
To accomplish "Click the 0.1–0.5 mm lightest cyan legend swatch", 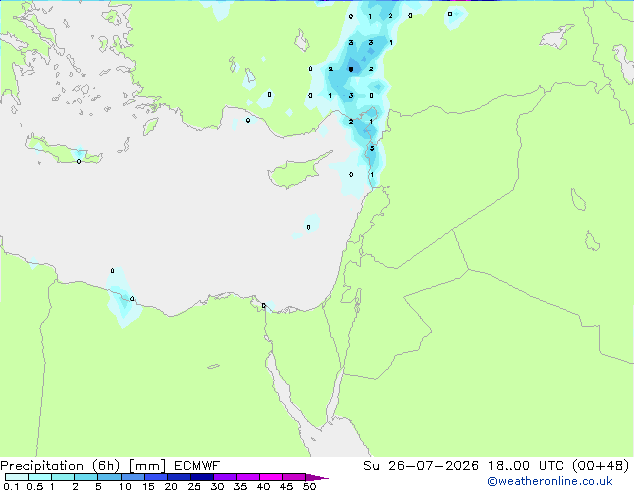I will 17,477.
